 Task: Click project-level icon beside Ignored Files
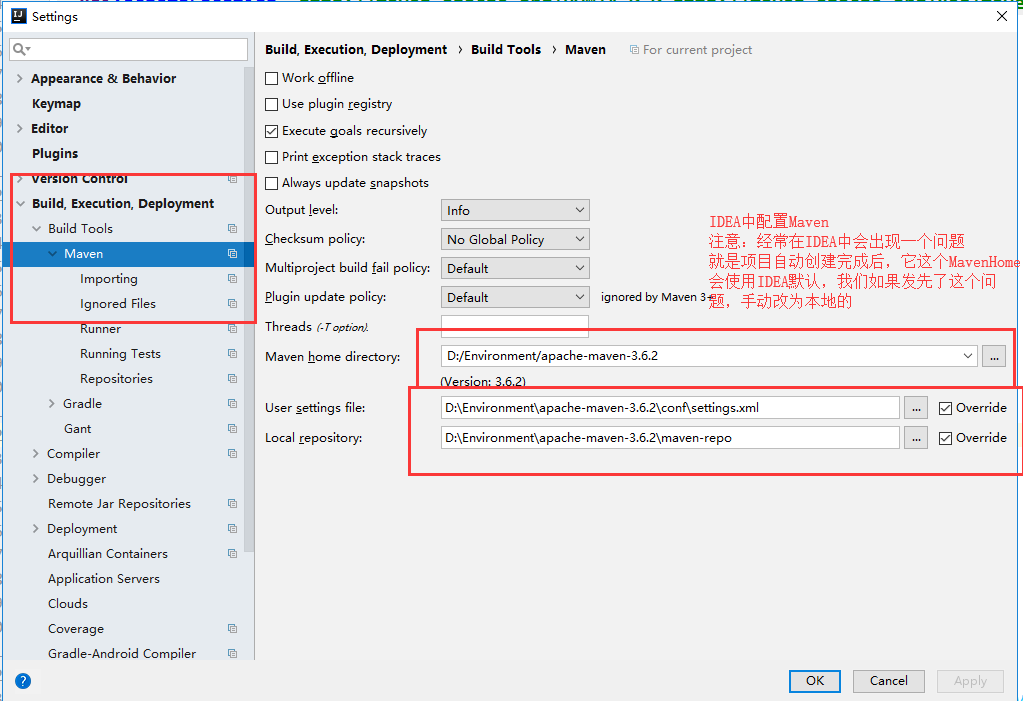coord(232,304)
